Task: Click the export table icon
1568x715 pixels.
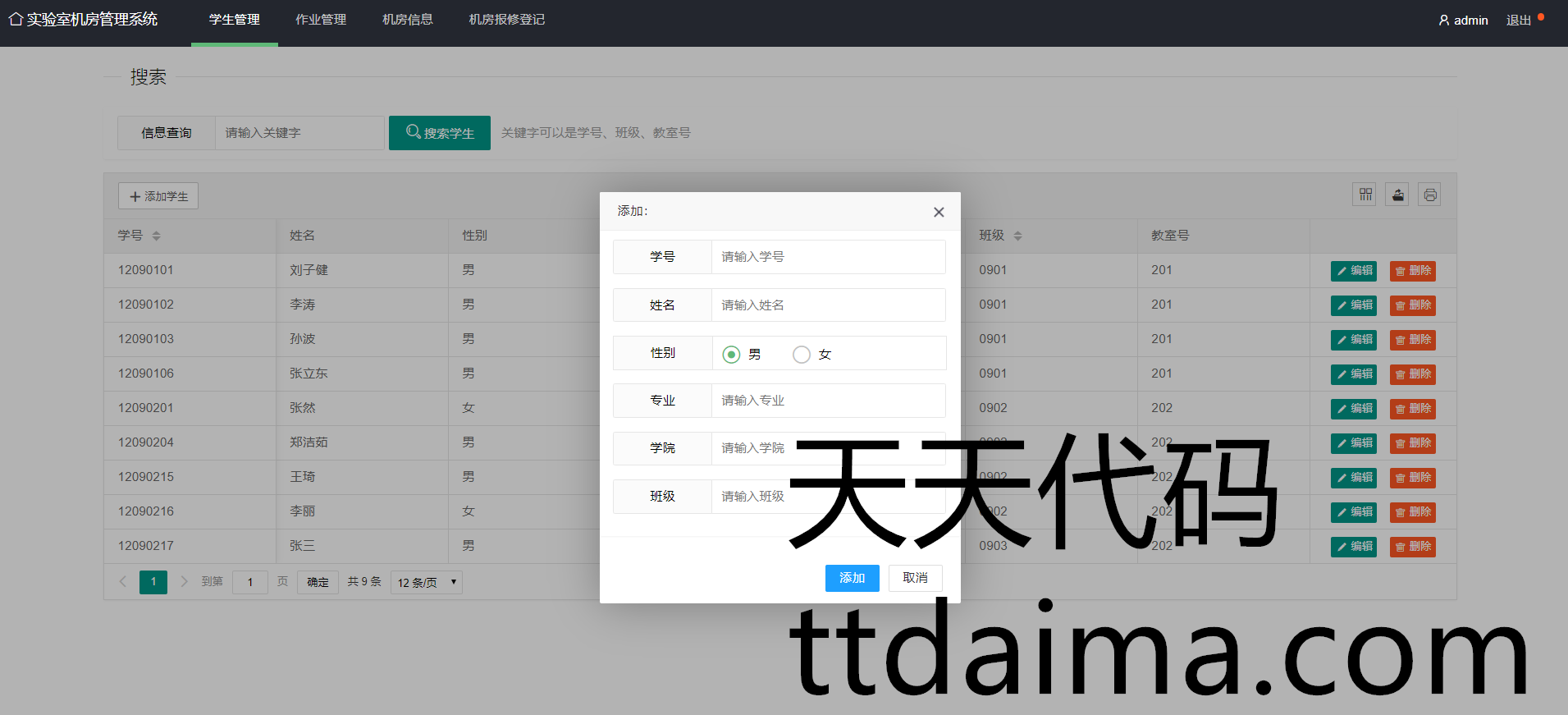Action: point(1397,195)
